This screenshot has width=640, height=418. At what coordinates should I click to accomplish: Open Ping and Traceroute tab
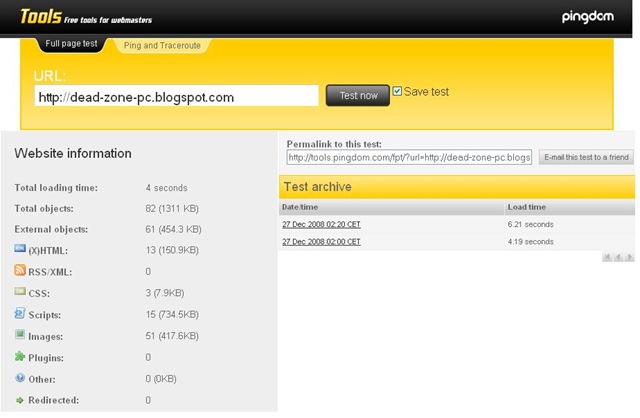click(162, 45)
